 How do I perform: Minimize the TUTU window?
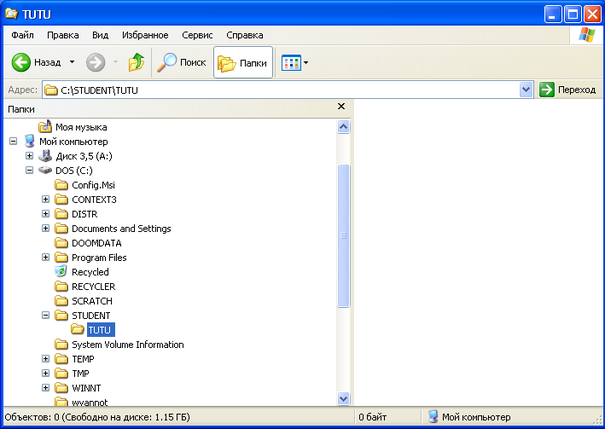point(553,15)
